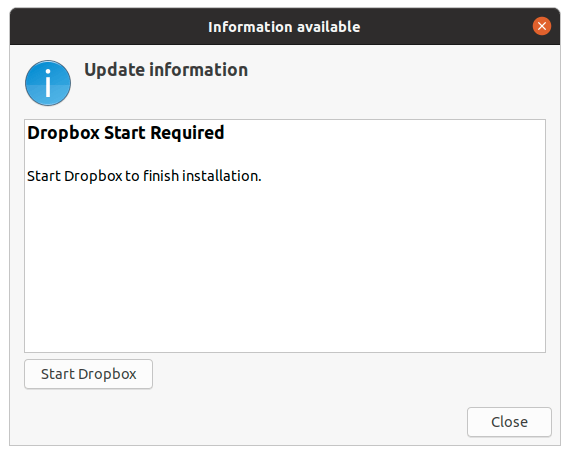This screenshot has width=570, height=455.
Task: Click the white letter i inside blue circle
Action: pos(48,83)
